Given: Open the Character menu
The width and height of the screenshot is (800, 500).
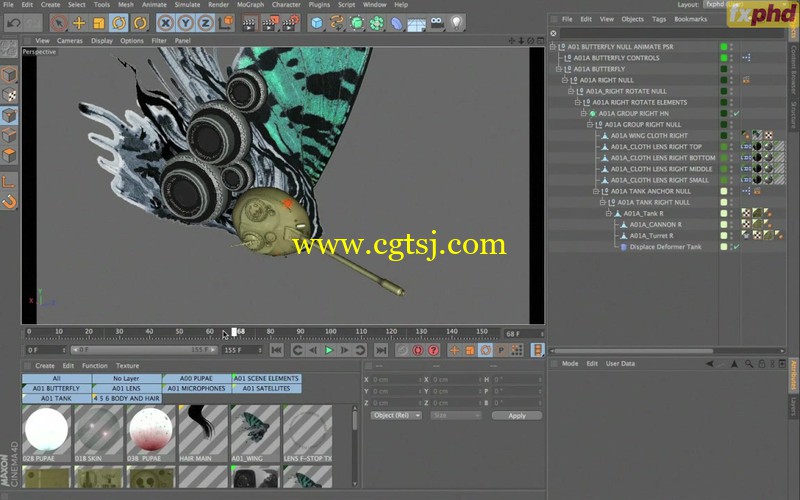Looking at the screenshot, I should 286,5.
